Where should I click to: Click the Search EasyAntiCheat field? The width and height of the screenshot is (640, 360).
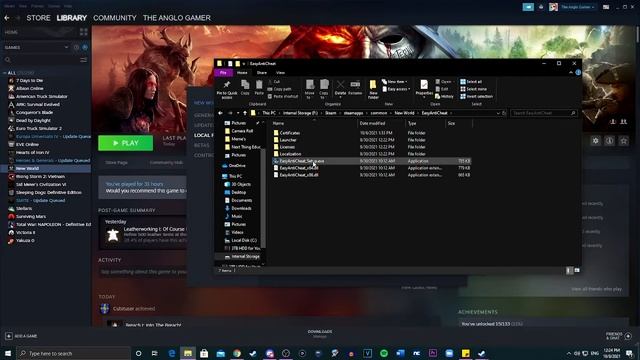pos(544,113)
